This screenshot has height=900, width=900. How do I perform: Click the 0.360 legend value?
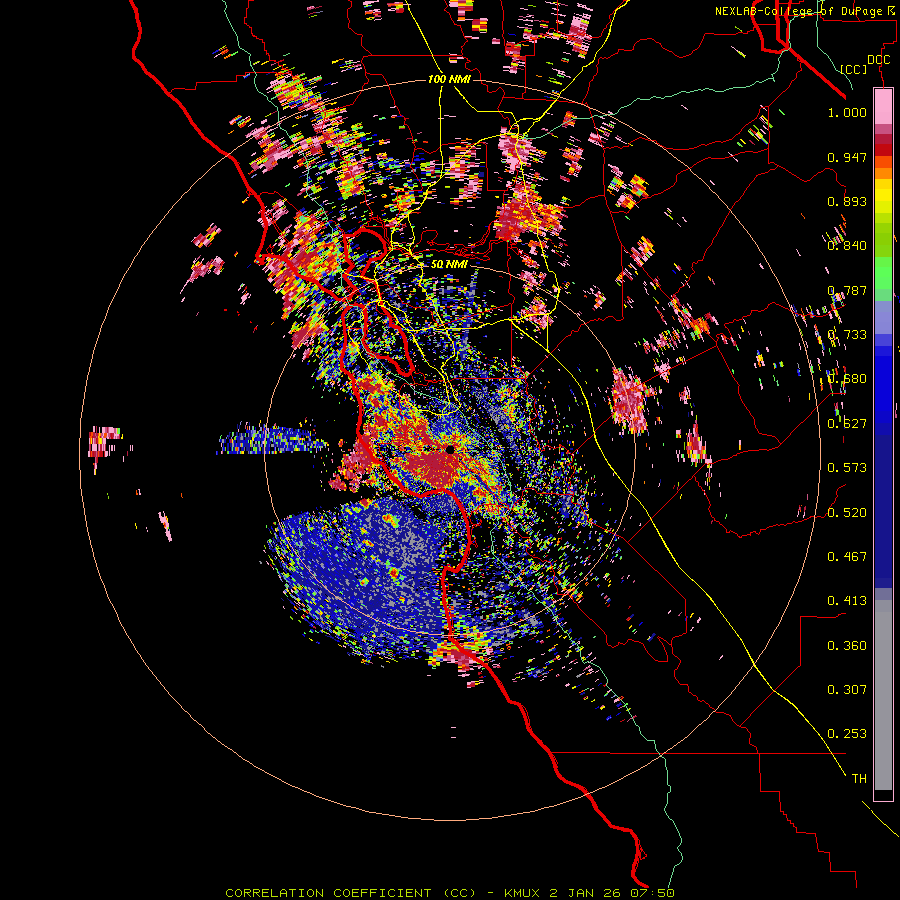click(x=847, y=646)
